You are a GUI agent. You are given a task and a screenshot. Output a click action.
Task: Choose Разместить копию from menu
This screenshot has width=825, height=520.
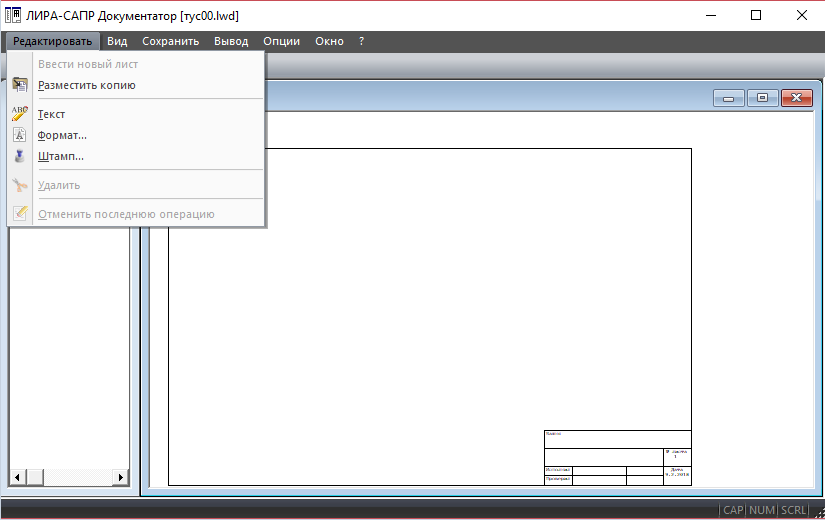pos(136,85)
